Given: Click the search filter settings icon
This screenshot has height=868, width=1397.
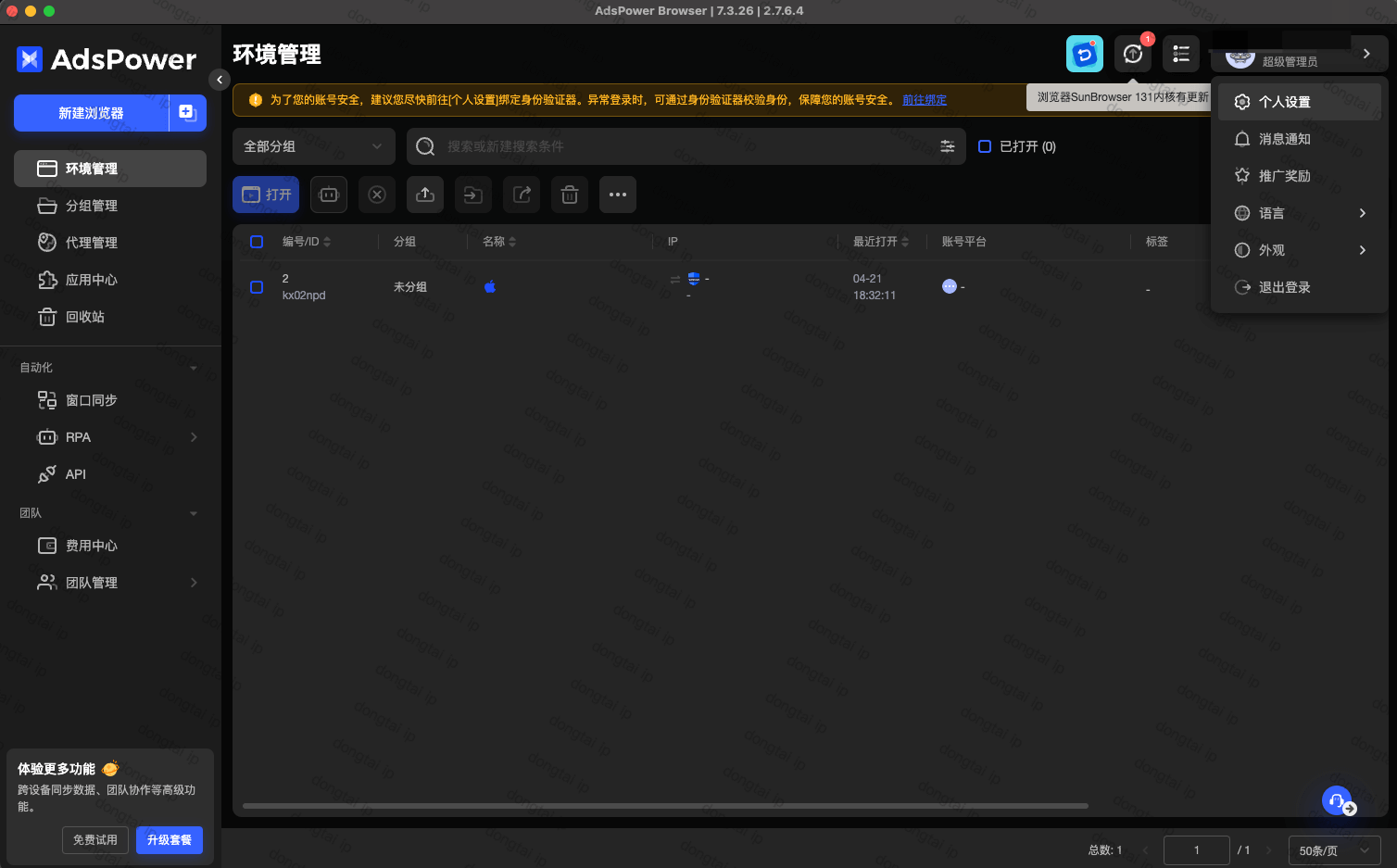Looking at the screenshot, I should tap(947, 146).
